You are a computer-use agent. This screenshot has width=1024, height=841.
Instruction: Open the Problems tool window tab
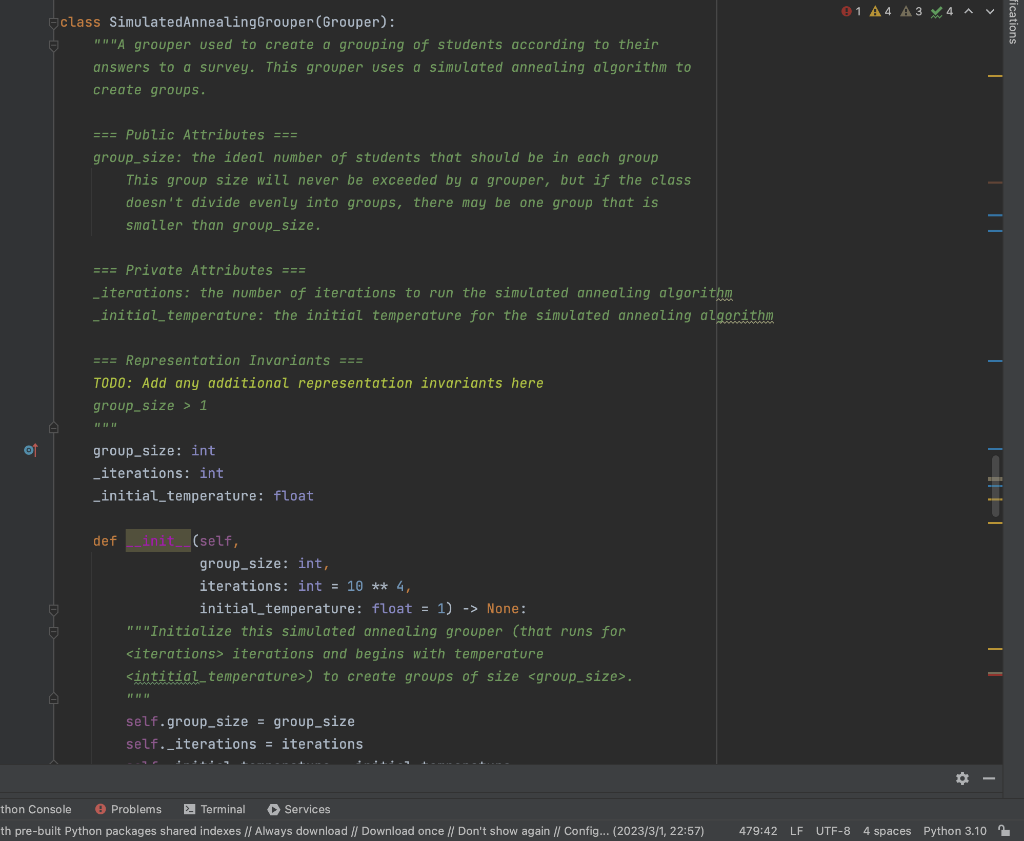128,809
